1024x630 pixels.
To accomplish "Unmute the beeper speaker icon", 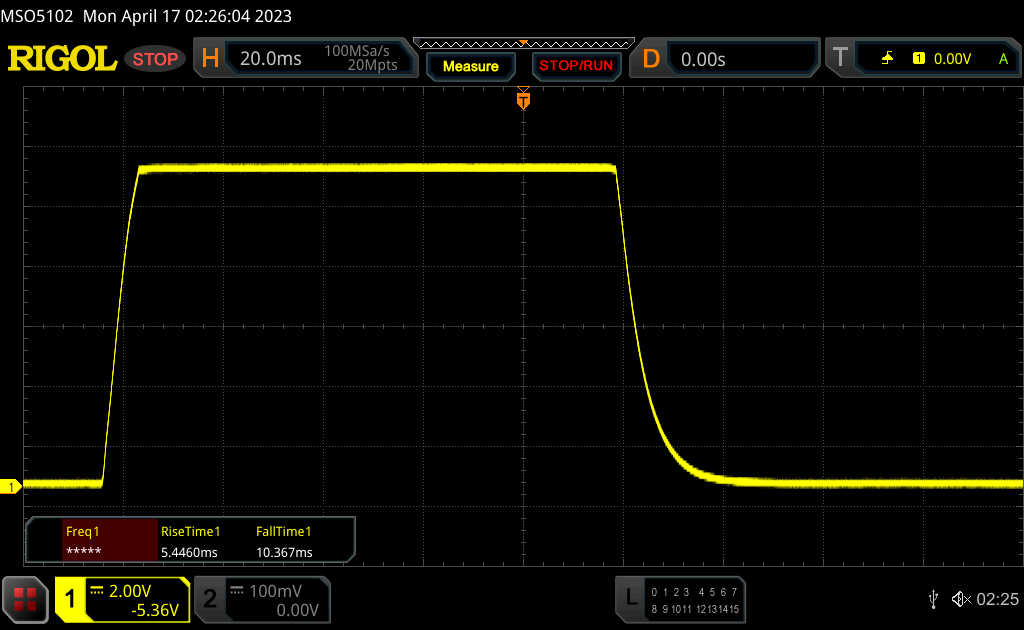I will (960, 599).
